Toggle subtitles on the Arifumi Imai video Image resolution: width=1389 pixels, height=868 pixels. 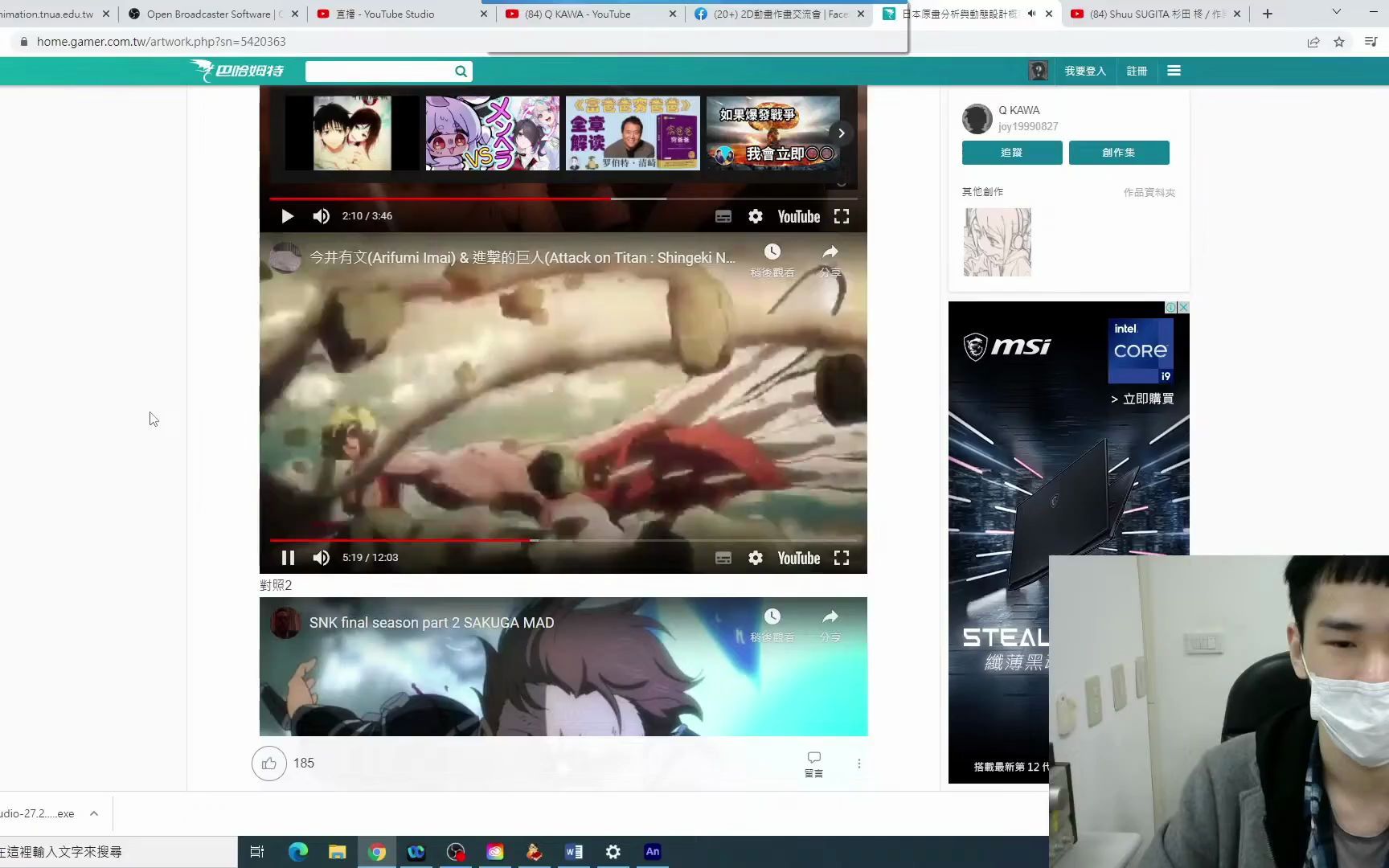click(x=723, y=558)
